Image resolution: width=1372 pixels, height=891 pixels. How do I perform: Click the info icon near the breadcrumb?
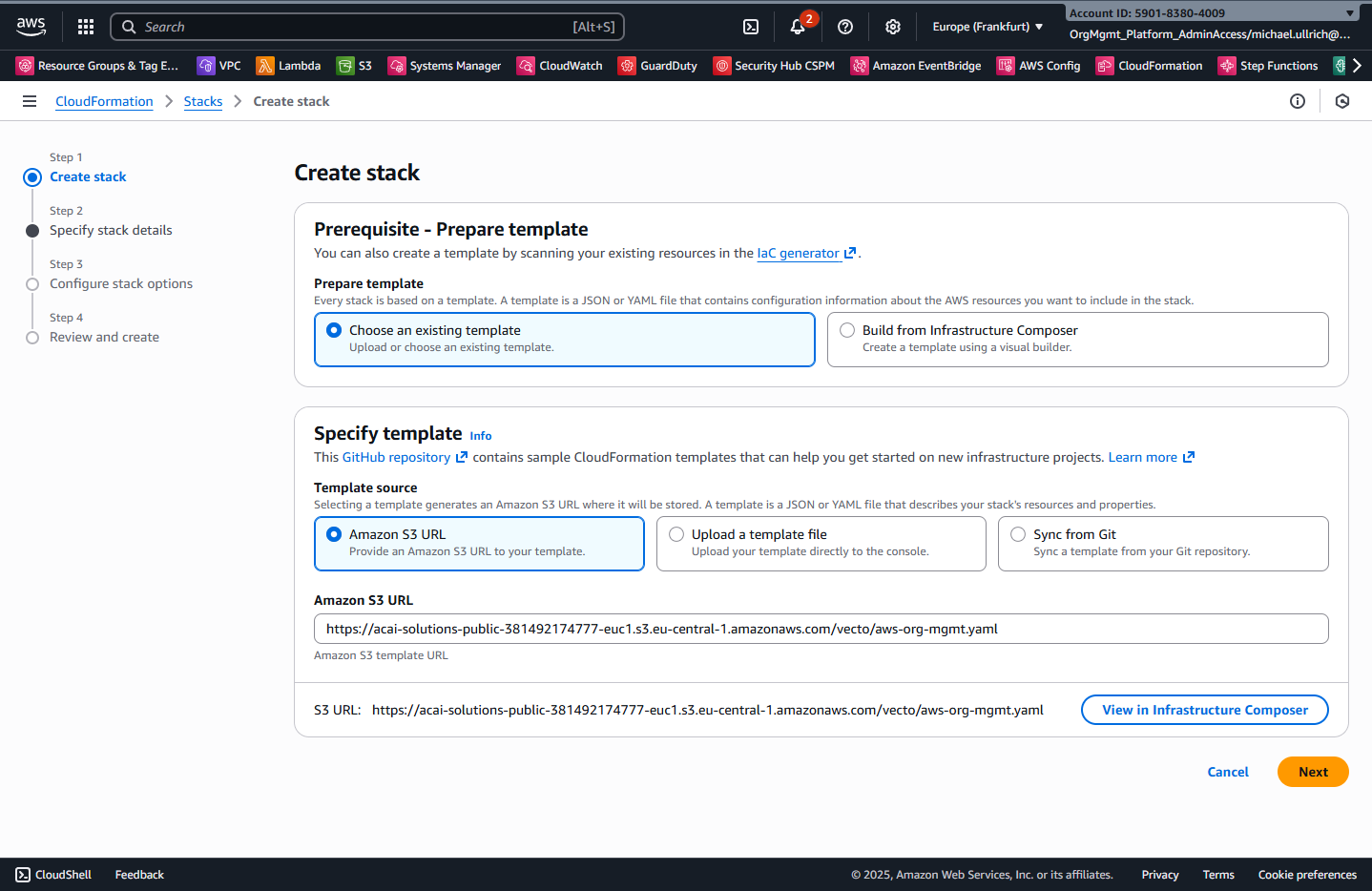coord(1298,100)
